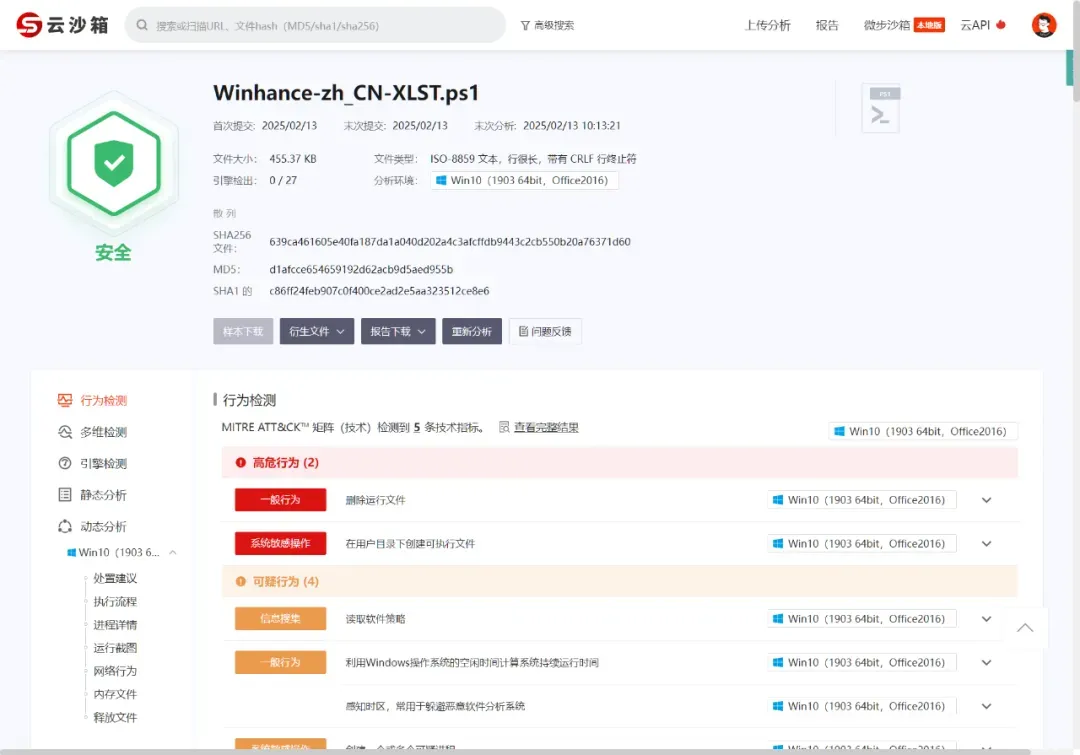
Task: Open the 报告下载 dropdown
Action: click(398, 331)
